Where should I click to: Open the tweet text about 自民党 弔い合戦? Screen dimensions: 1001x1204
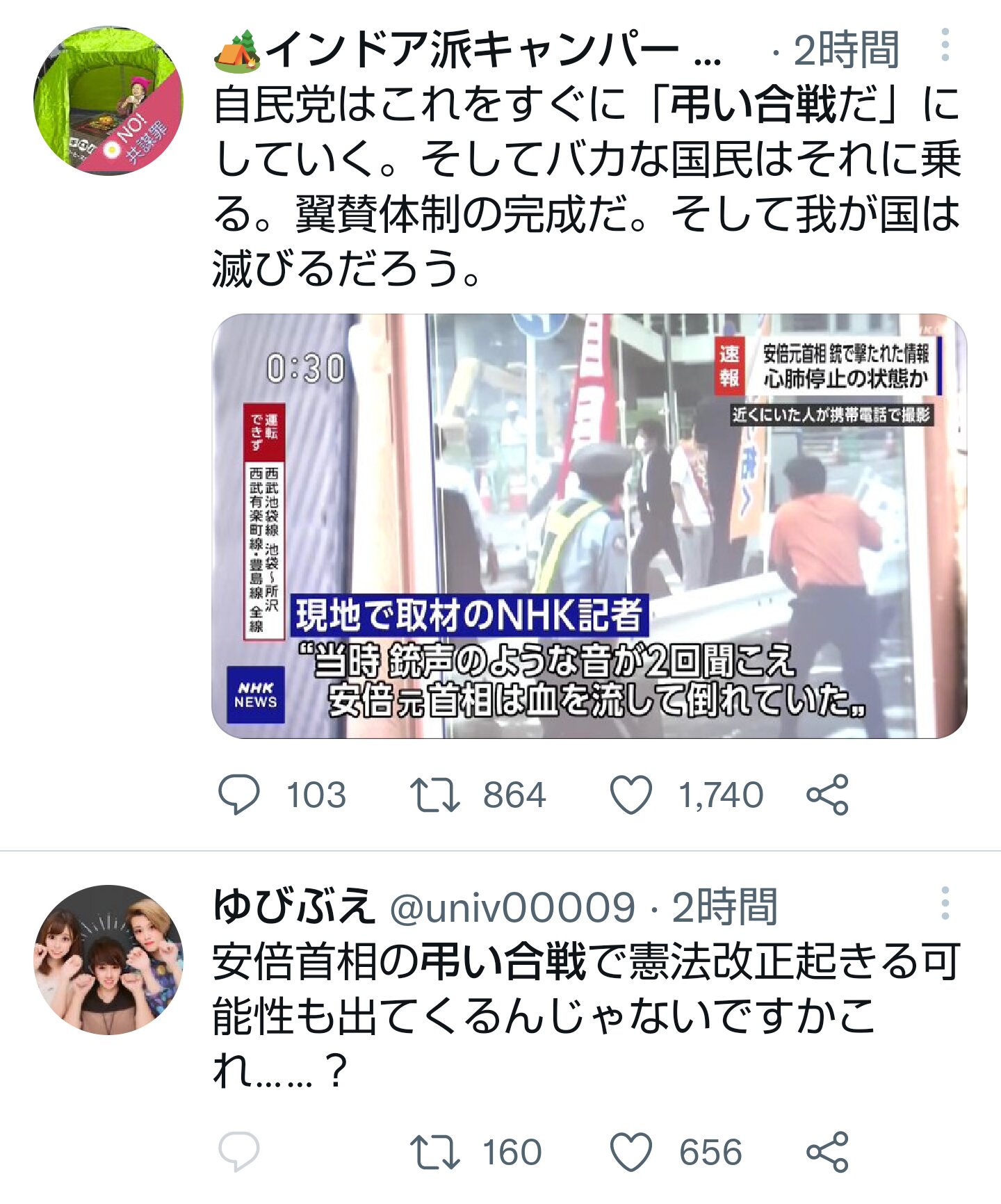point(587,186)
